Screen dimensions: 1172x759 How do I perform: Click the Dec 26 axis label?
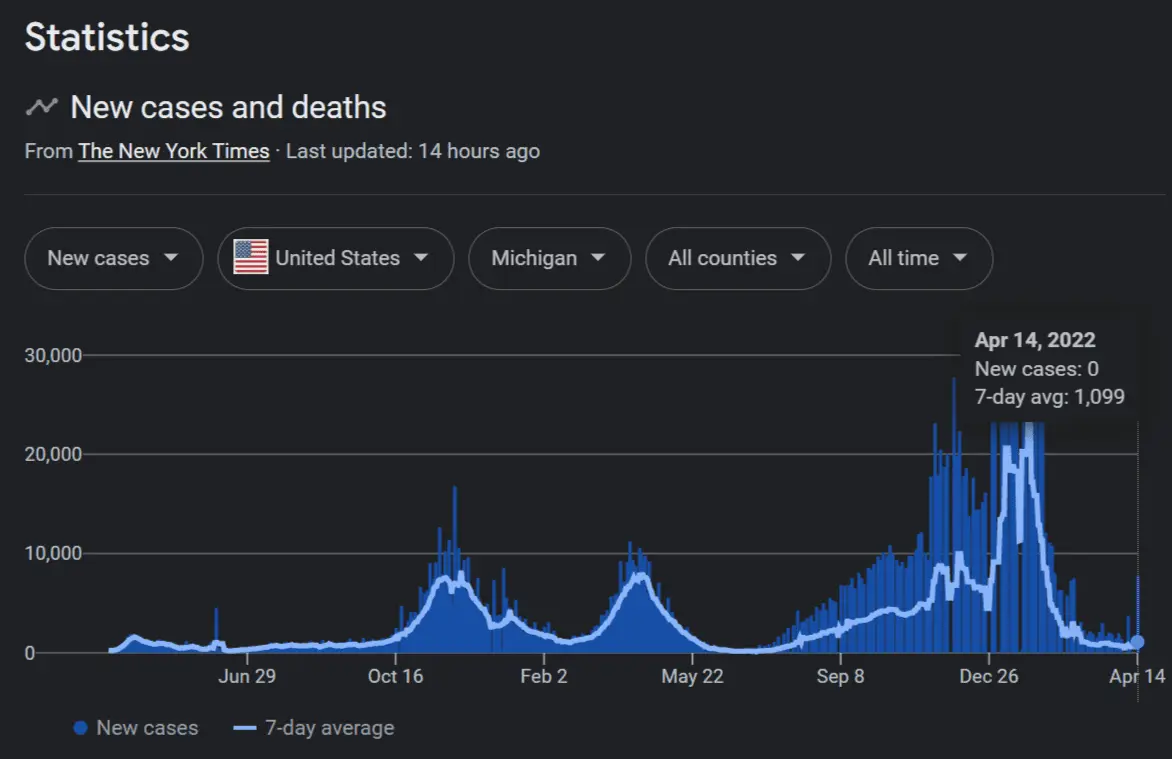[x=988, y=677]
